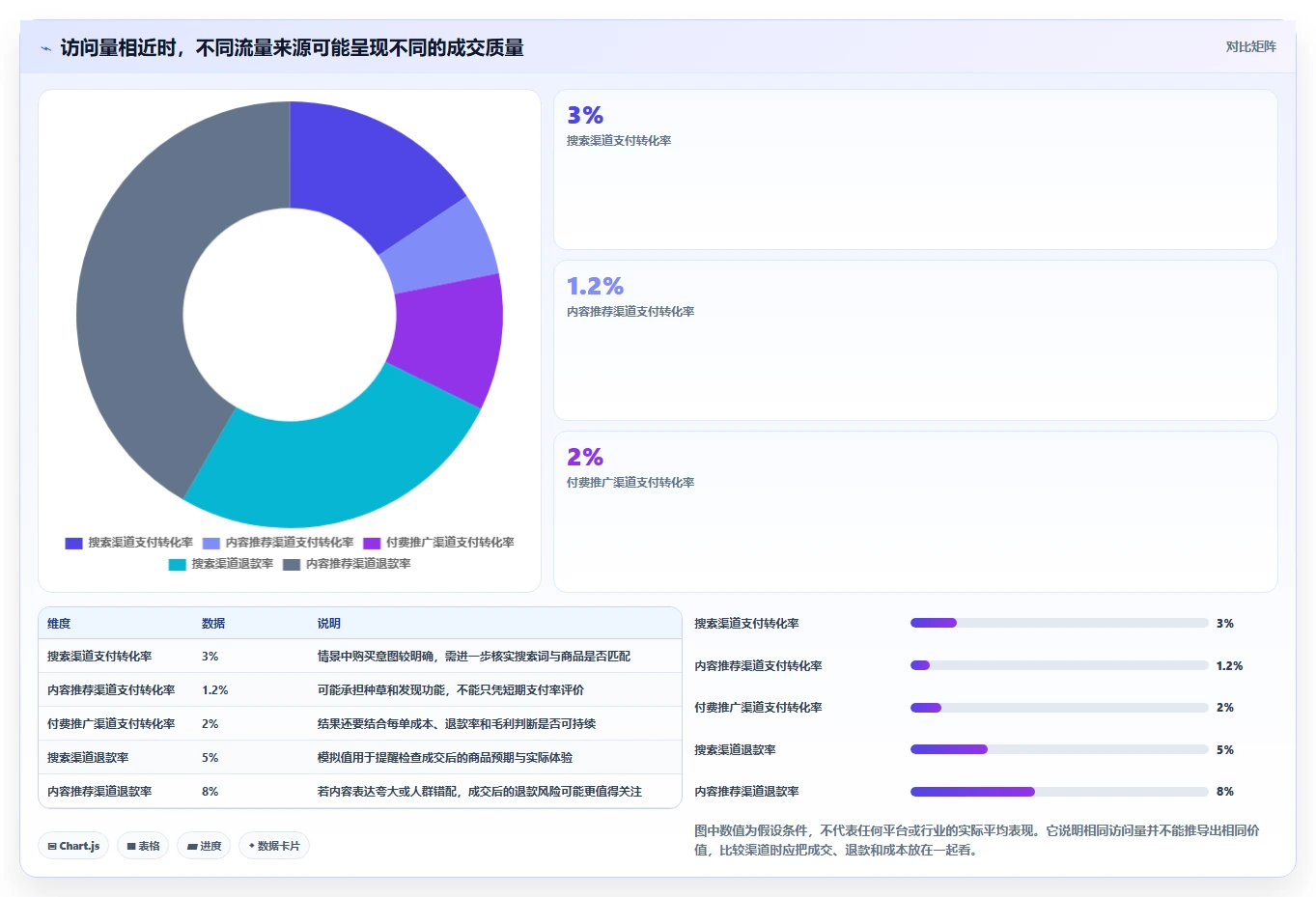This screenshot has height=897, width=1316.
Task: Click progress bar for 内容推荐渠道退款率 8%
Action: click(x=1059, y=792)
